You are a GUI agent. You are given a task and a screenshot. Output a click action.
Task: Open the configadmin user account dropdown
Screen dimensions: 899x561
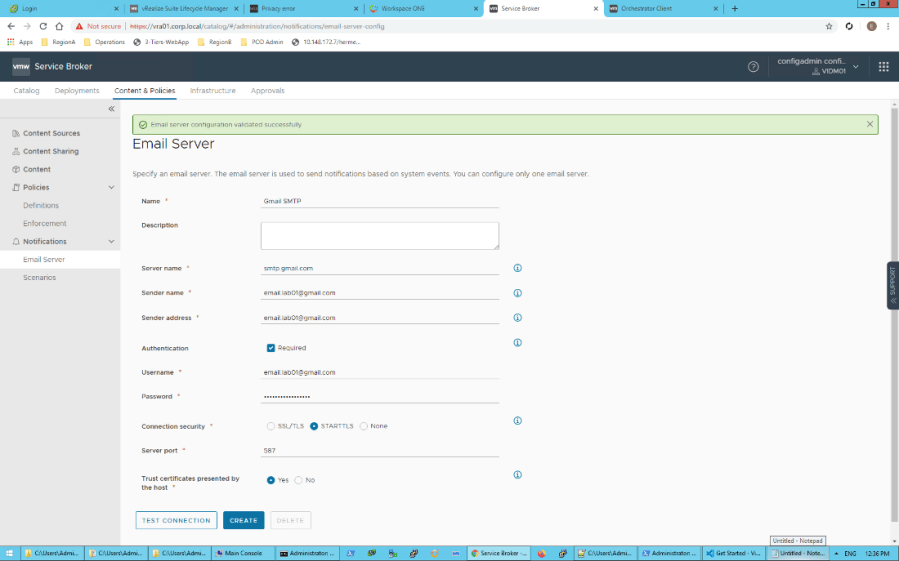tap(818, 66)
